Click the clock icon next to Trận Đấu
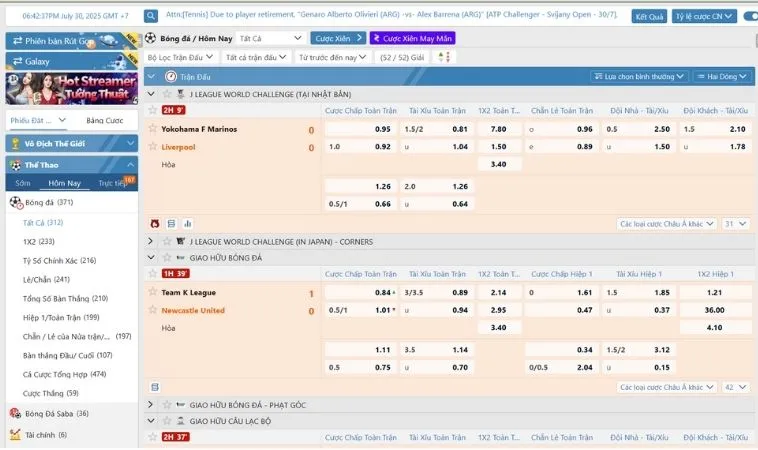 pos(171,76)
